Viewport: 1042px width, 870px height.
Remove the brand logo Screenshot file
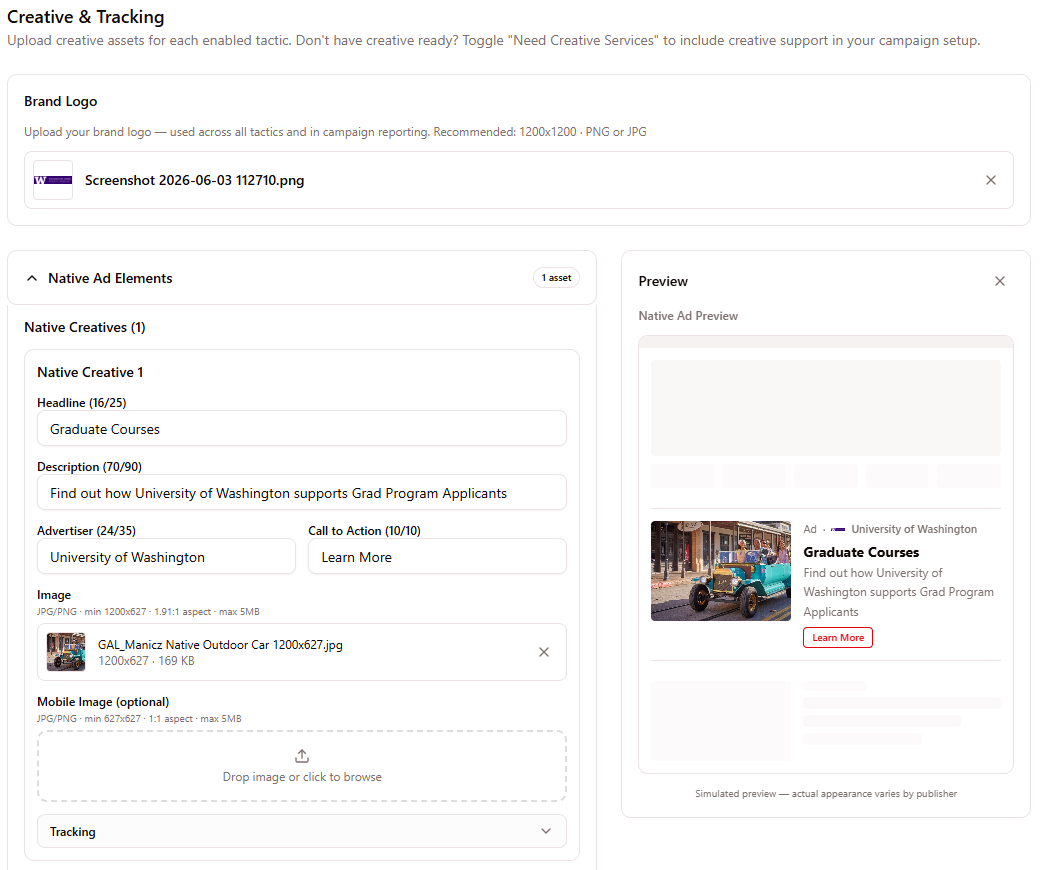(990, 180)
